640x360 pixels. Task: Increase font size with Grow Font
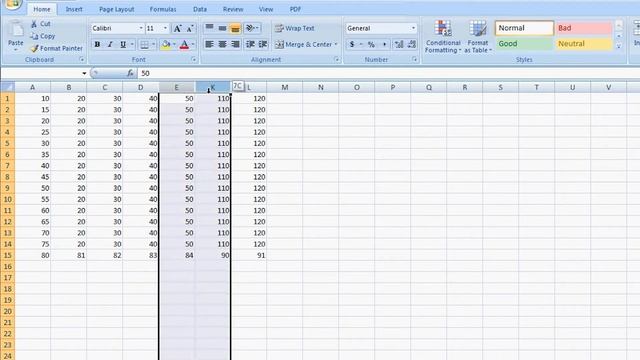tap(178, 28)
